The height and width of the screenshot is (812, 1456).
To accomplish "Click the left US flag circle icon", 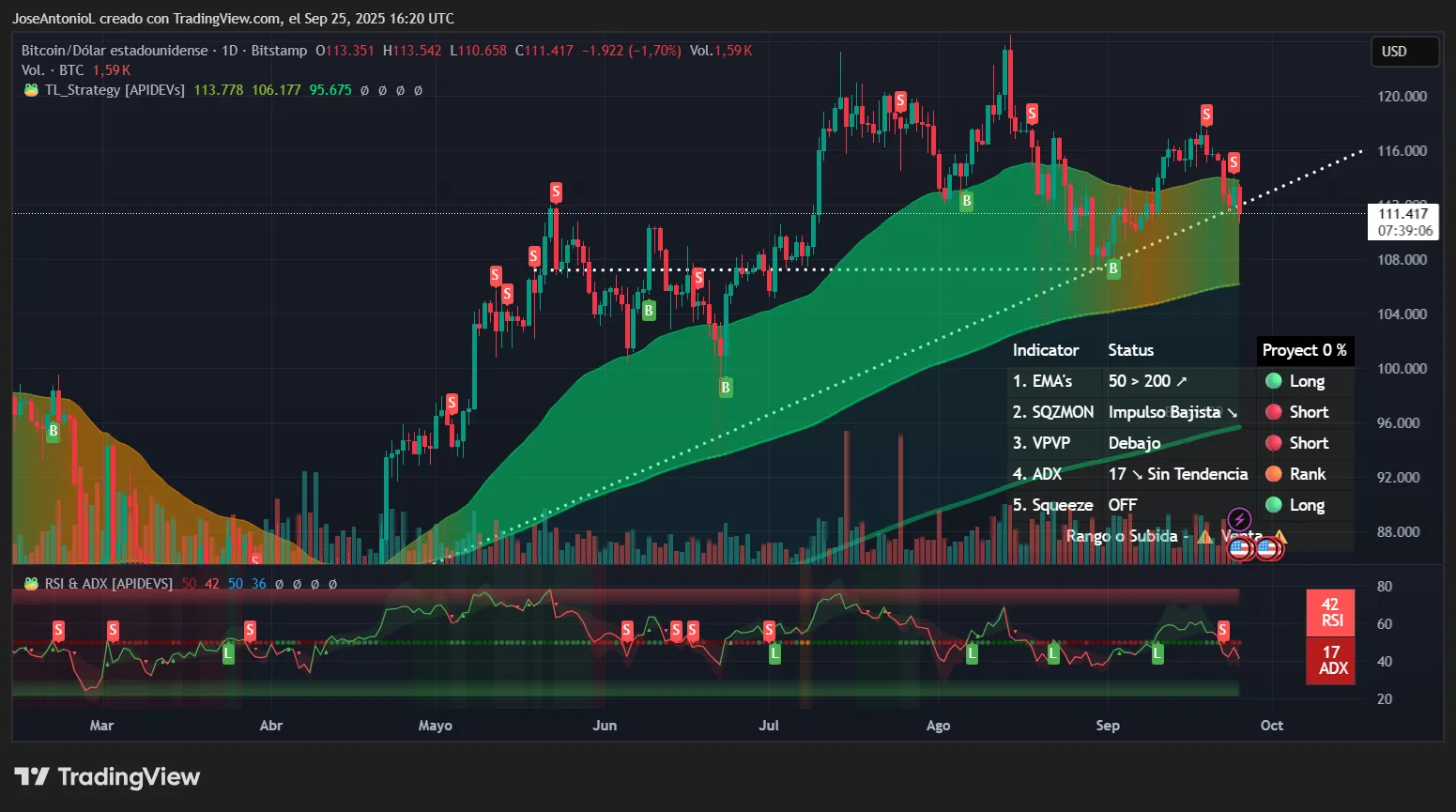I will [x=1239, y=548].
